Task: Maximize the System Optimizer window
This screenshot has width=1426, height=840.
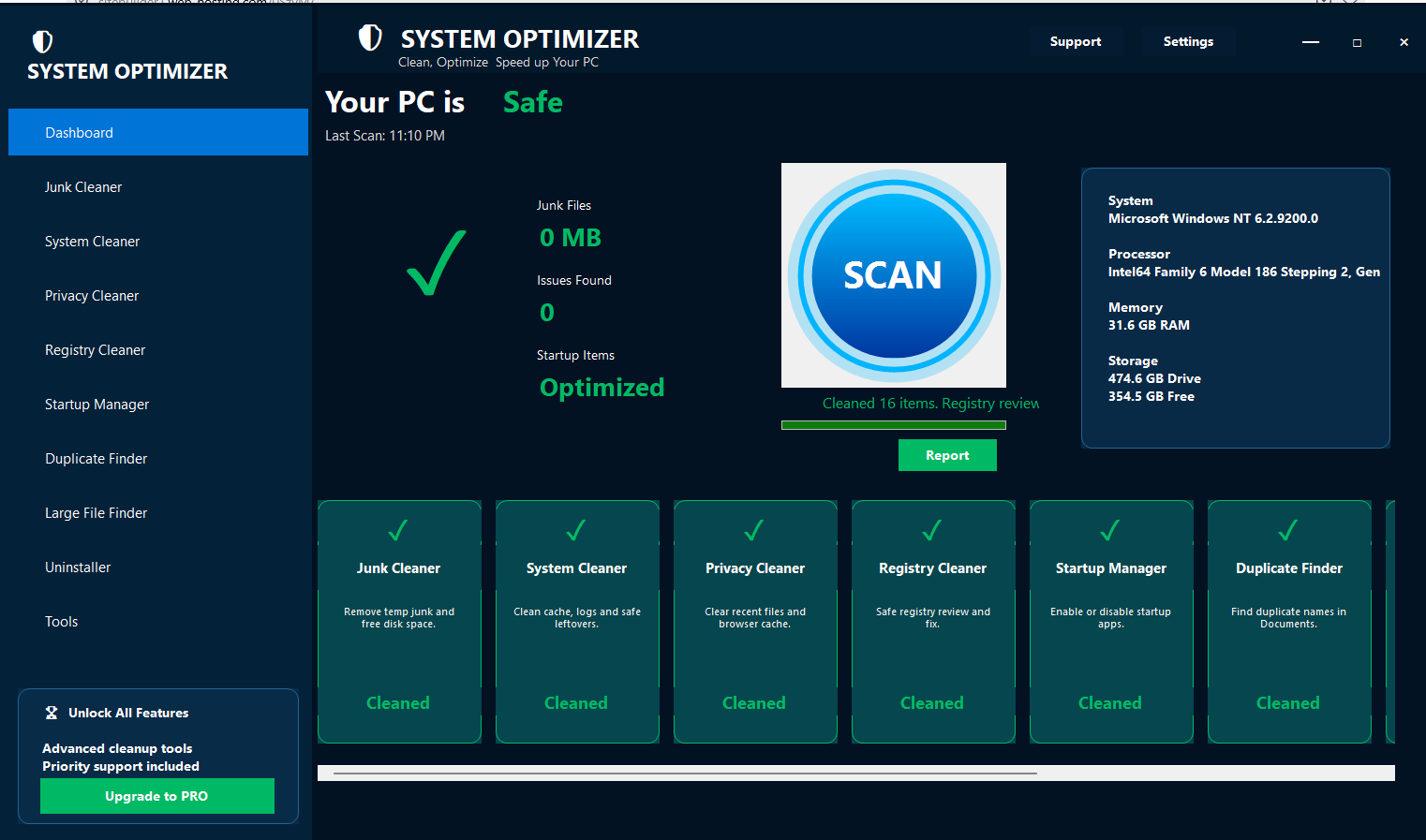Action: [x=1357, y=42]
